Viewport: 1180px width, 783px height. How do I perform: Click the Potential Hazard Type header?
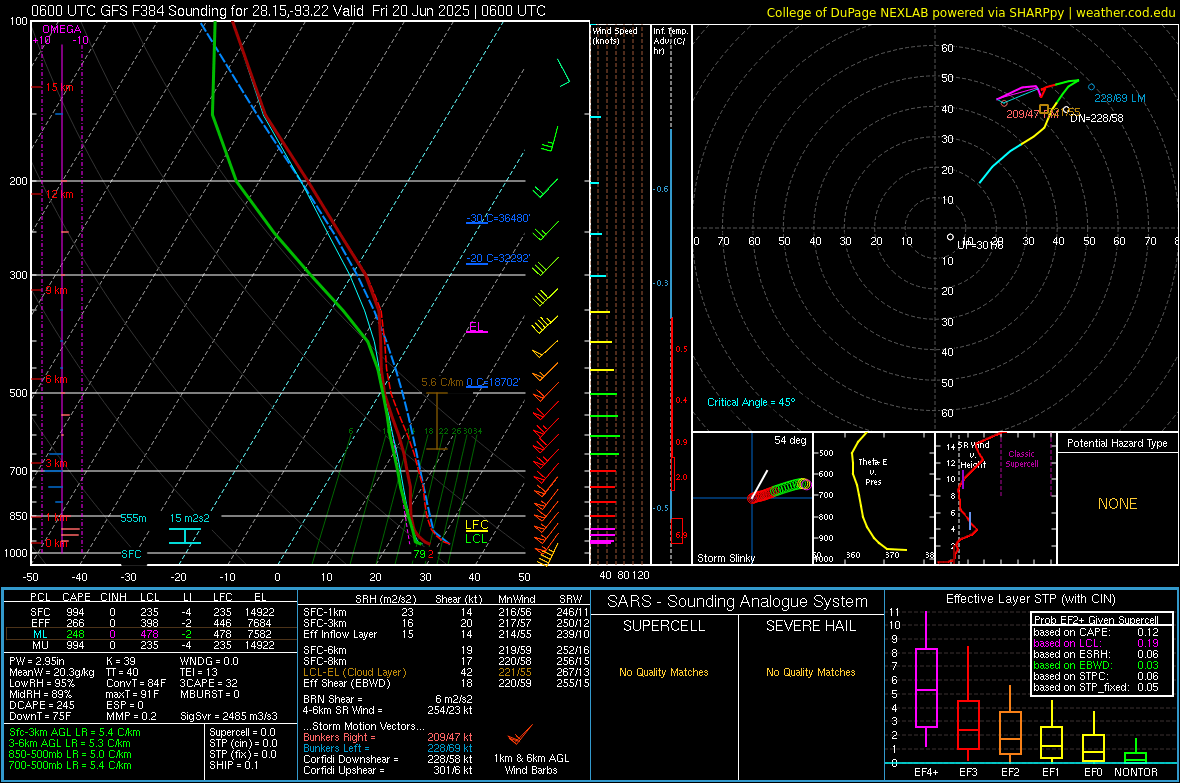[x=1117, y=443]
